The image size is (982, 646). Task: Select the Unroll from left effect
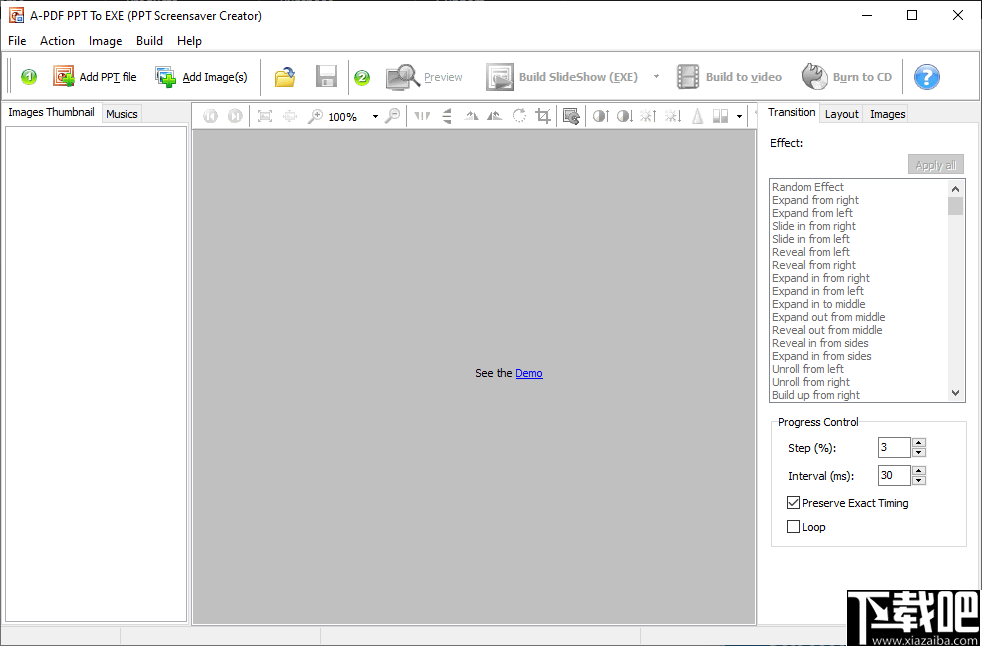pyautogui.click(x=808, y=368)
